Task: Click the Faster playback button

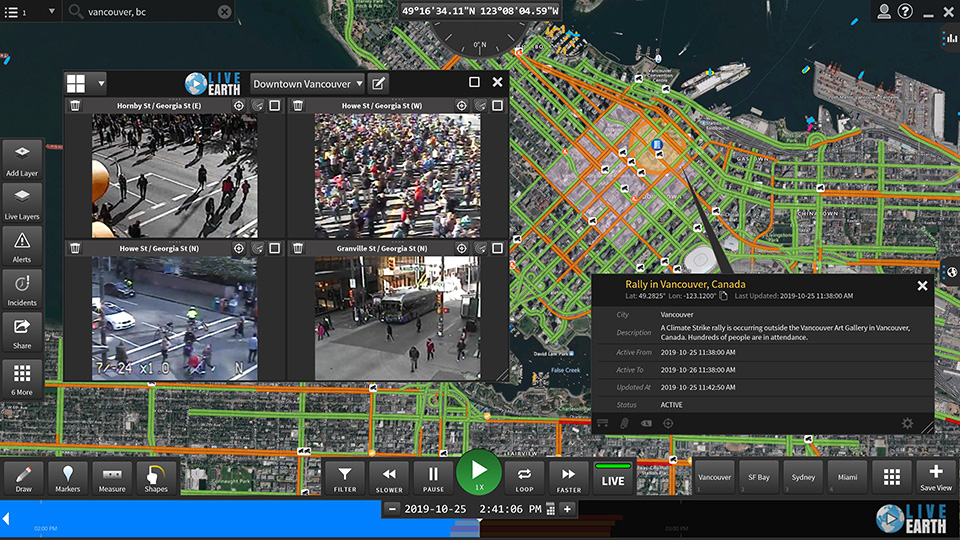Action: point(568,478)
